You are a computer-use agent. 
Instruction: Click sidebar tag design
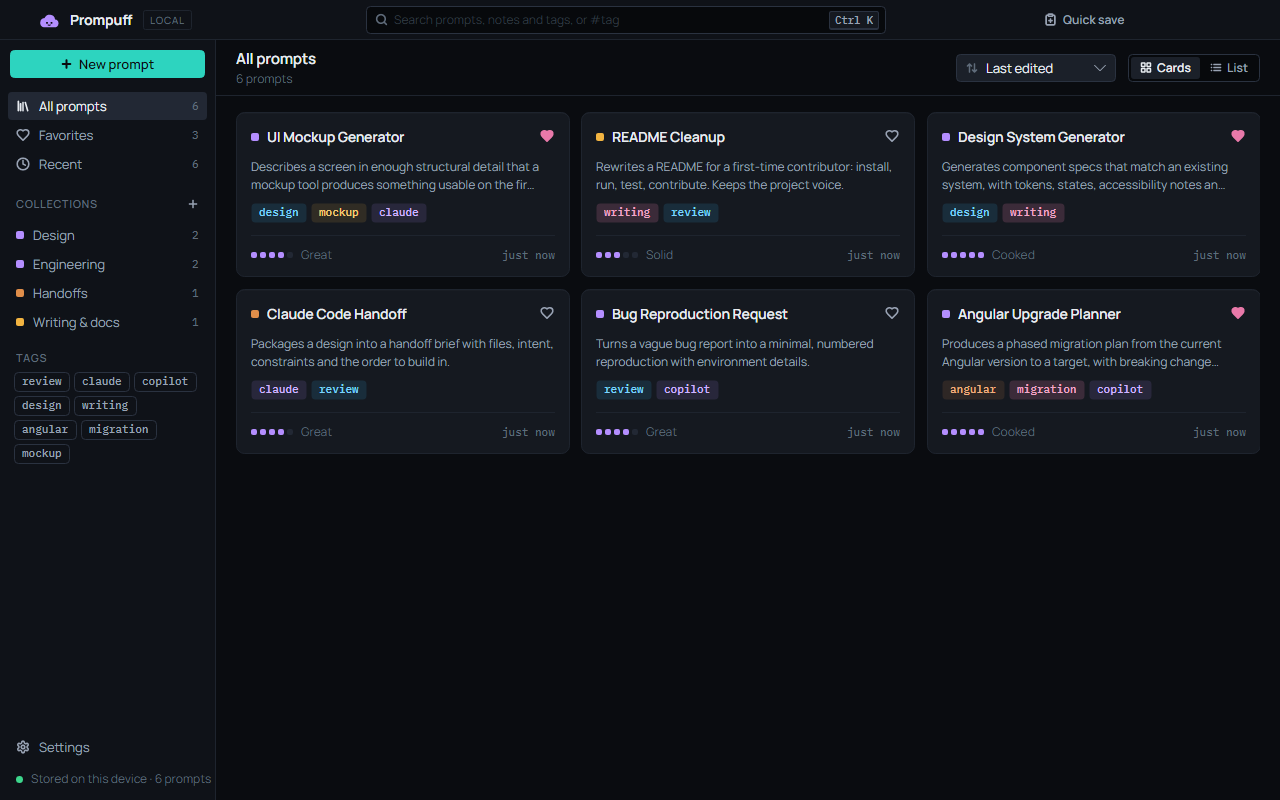(x=42, y=406)
